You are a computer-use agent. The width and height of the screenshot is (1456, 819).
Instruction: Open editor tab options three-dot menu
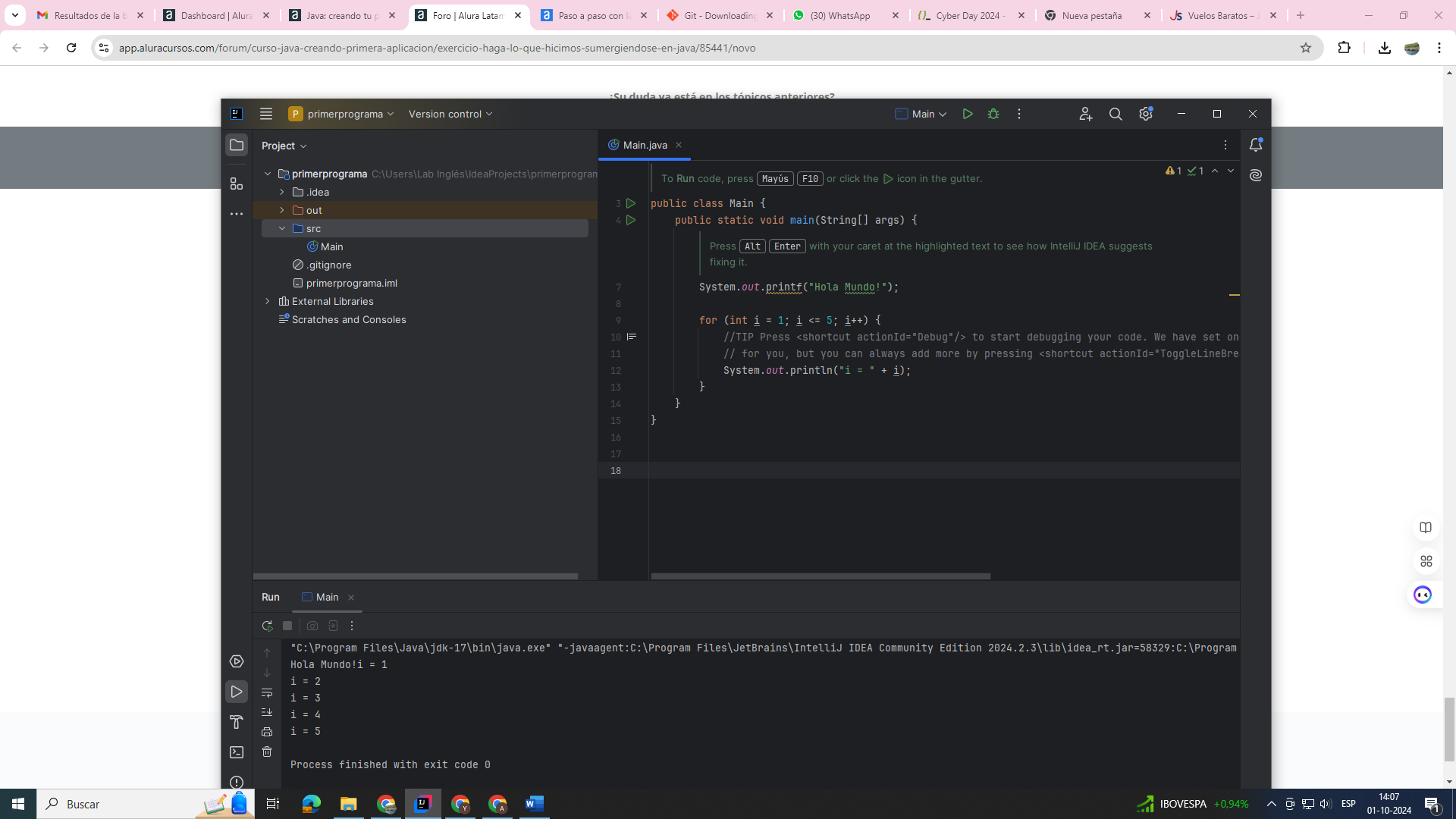[1225, 145]
